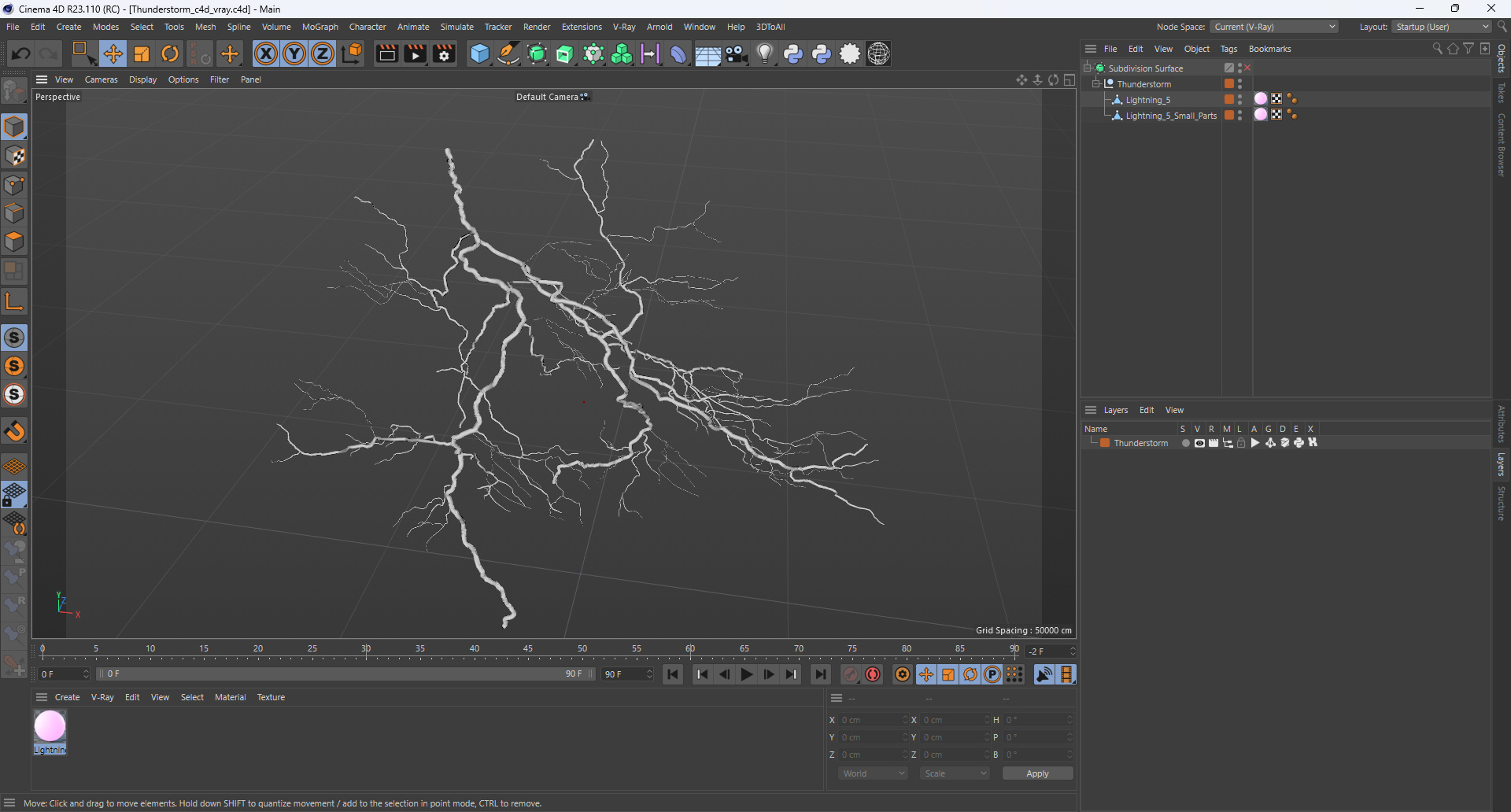Open the viewport hamburger menu
Viewport: 1511px width, 812px height.
click(x=42, y=79)
